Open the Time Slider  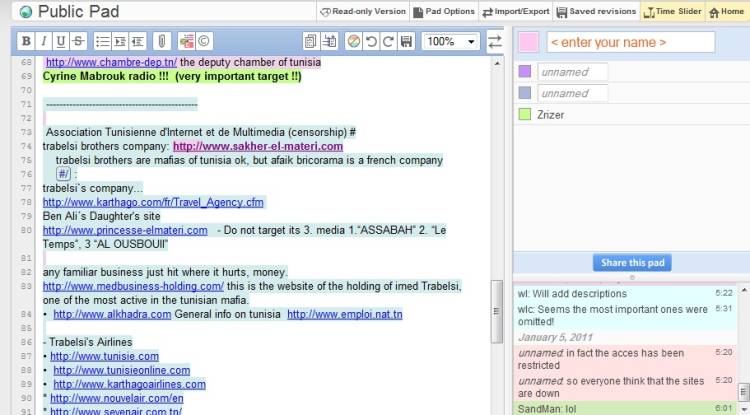(673, 11)
